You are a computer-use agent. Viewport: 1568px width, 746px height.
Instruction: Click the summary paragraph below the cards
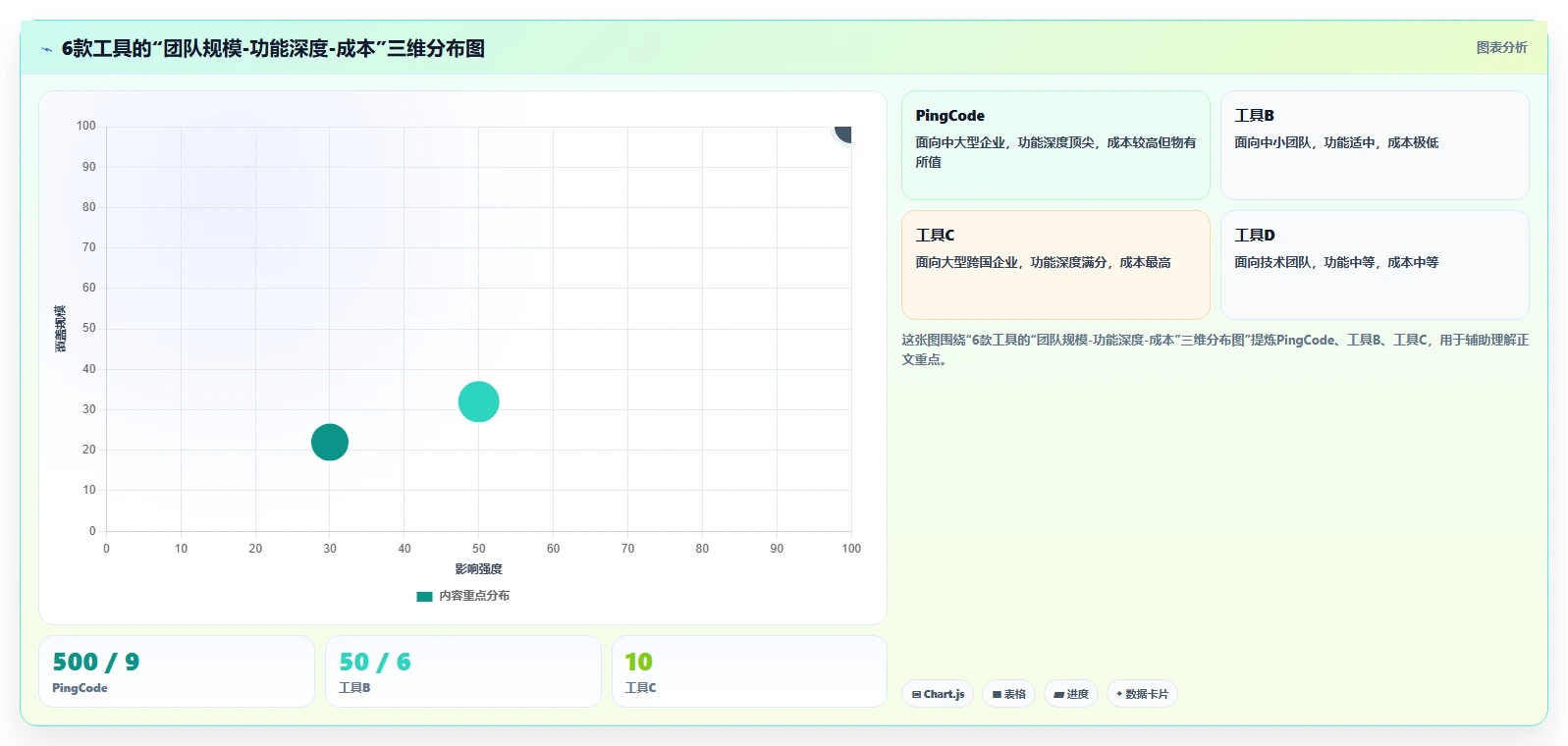point(1216,349)
